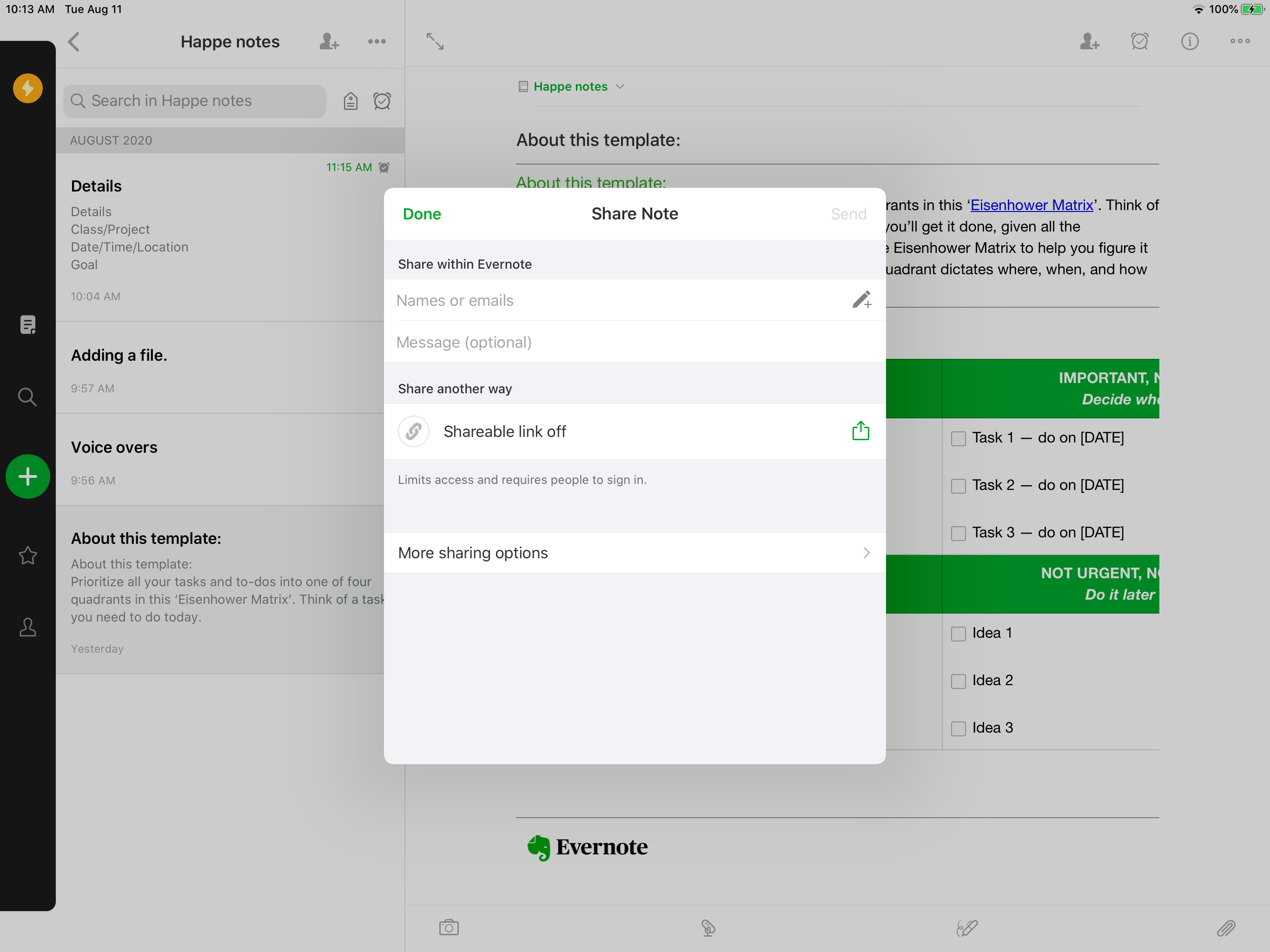The width and height of the screenshot is (1270, 952).
Task: Open the note info icon
Action: 1190,41
